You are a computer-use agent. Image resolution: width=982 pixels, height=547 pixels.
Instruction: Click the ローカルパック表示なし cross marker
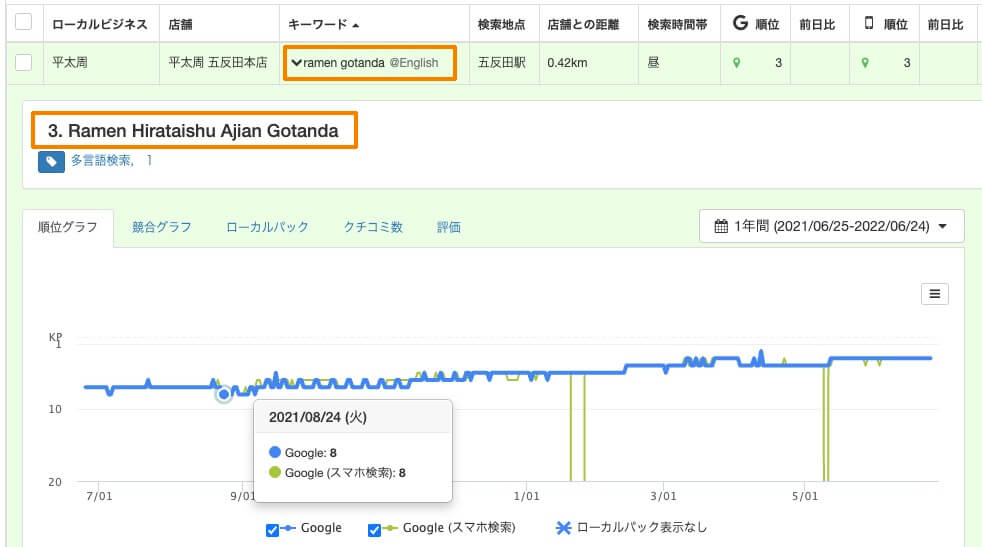(x=563, y=528)
